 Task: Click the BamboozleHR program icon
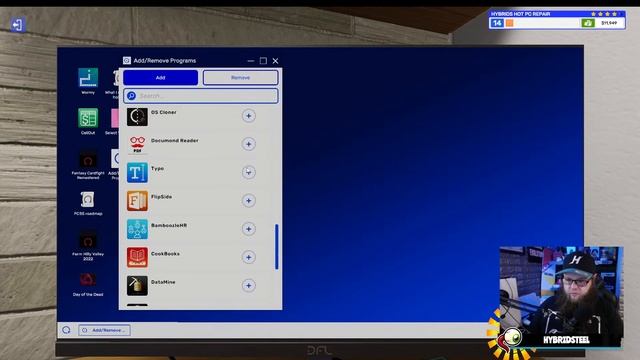(137, 229)
